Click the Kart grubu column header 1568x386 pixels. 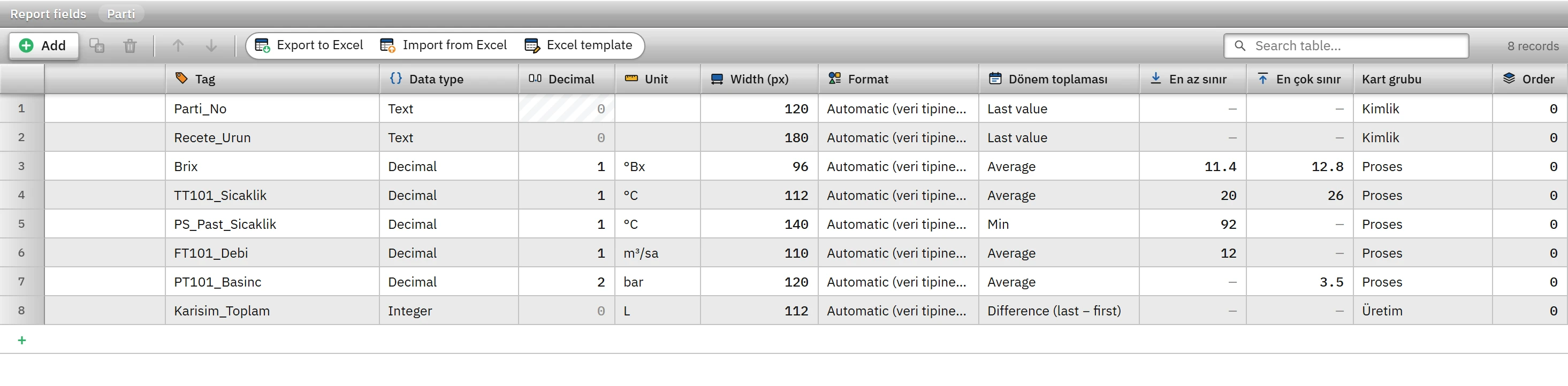pos(1423,79)
